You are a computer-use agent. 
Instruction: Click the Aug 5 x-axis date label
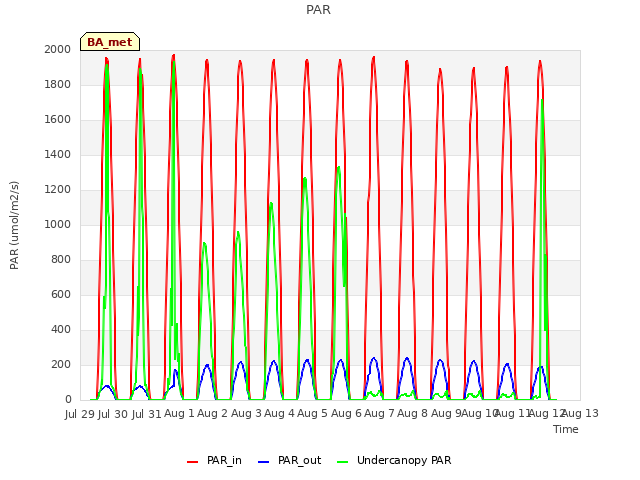click(312, 414)
